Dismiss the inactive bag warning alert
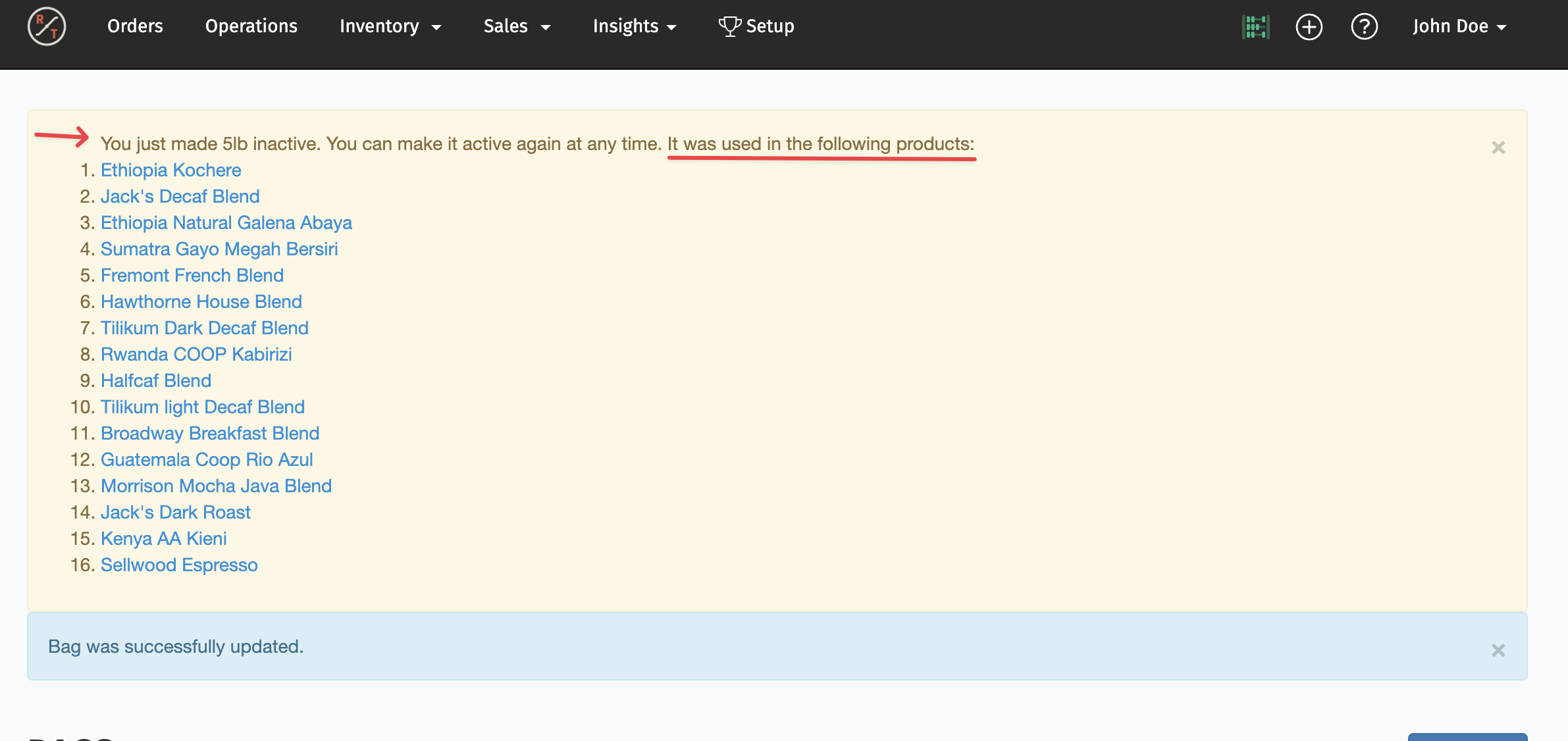Viewport: 1568px width, 741px height. click(1498, 147)
